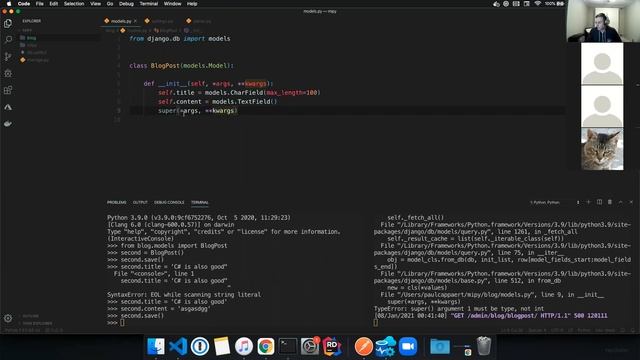Open the Selection menu
The image size is (640, 360).
[x=74, y=4]
